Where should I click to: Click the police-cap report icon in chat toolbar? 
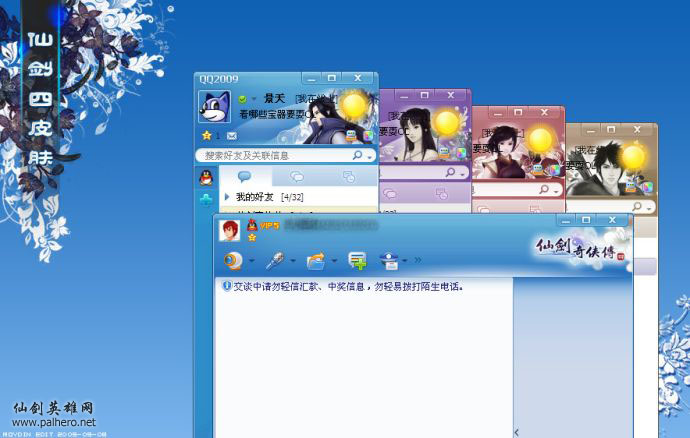click(389, 261)
